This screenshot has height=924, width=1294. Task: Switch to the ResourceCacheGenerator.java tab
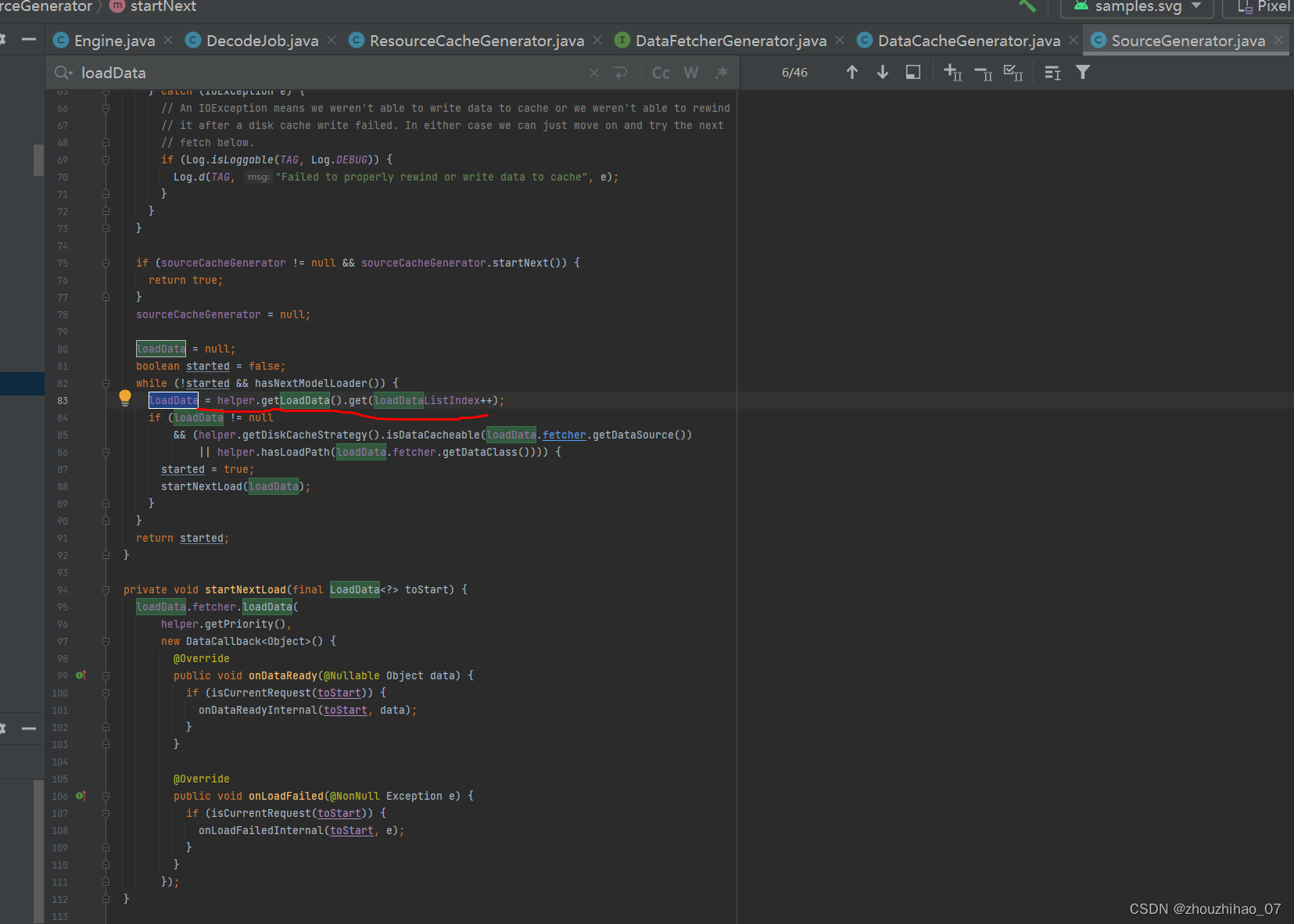[477, 41]
